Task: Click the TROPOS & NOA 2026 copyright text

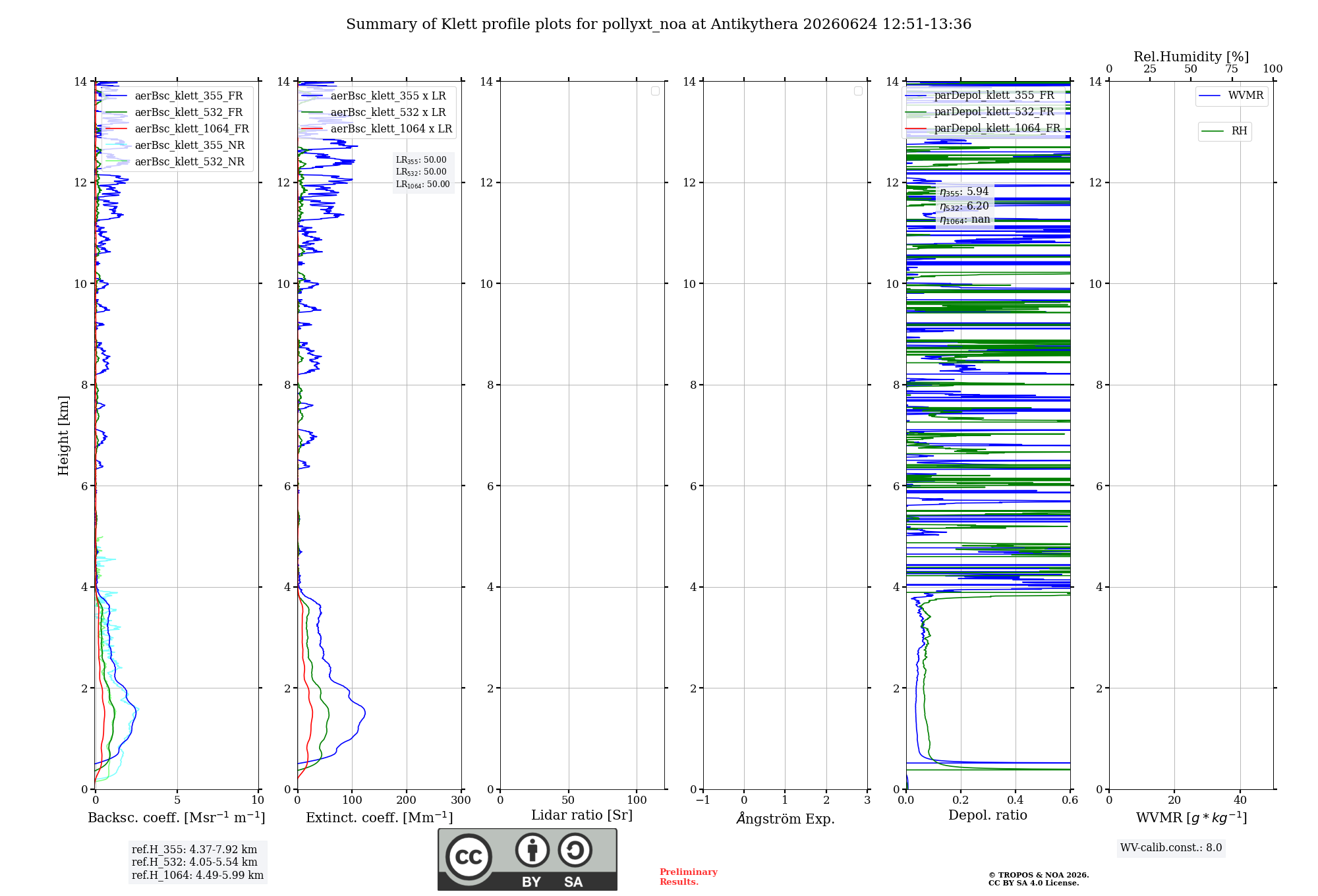Action: click(1039, 876)
